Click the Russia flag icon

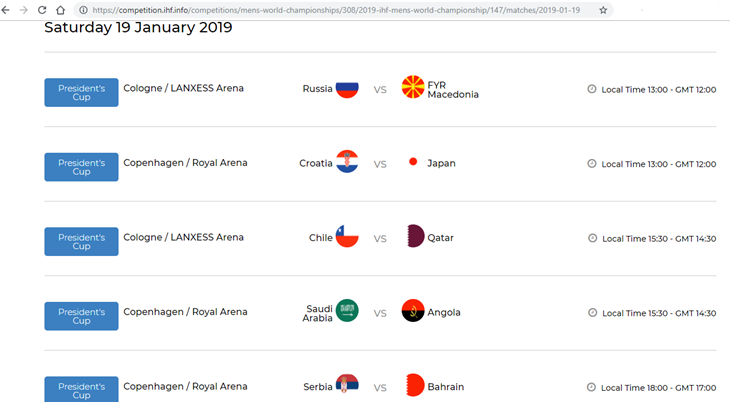[x=347, y=89]
